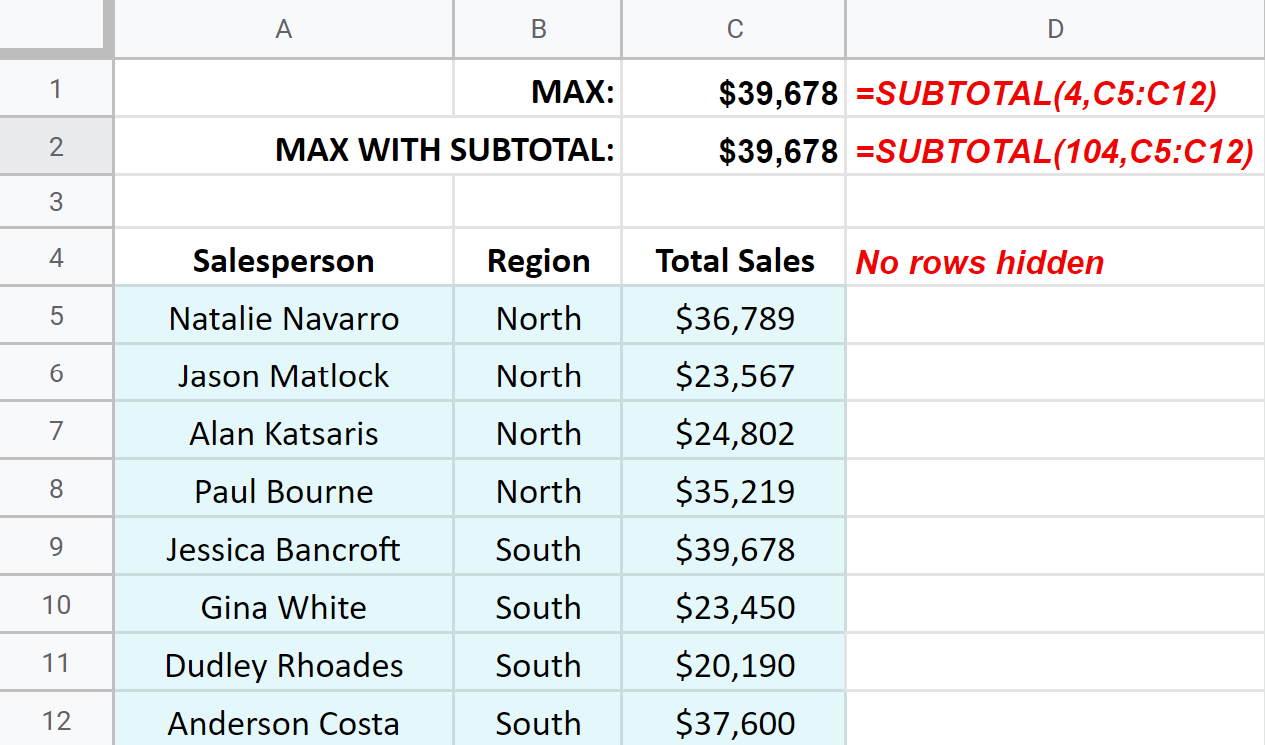Image resolution: width=1265 pixels, height=745 pixels.
Task: Select the $20,190 sales cell
Action: click(x=734, y=663)
